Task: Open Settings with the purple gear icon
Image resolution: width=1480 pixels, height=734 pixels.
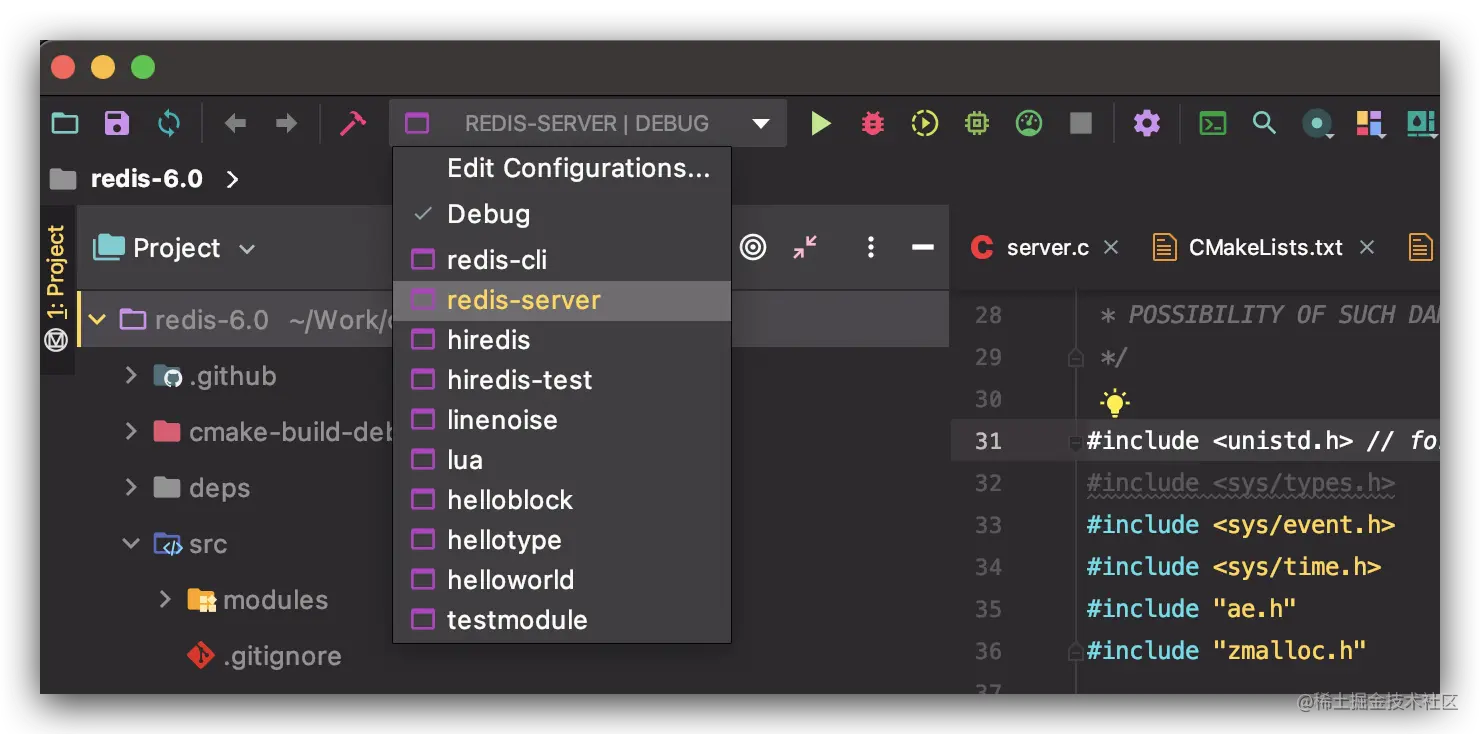Action: click(1147, 123)
